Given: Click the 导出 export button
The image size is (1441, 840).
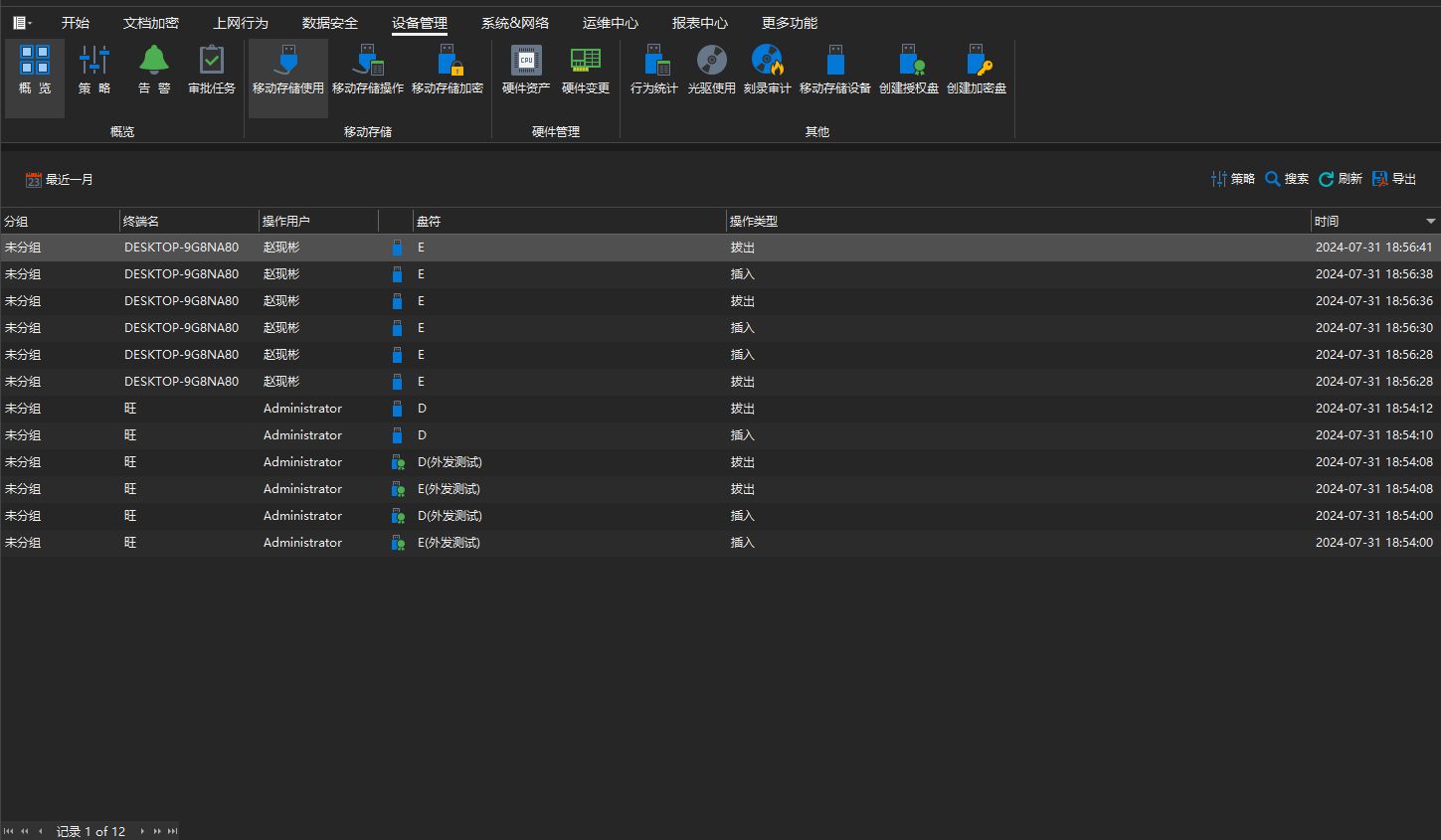Looking at the screenshot, I should pos(1394,179).
